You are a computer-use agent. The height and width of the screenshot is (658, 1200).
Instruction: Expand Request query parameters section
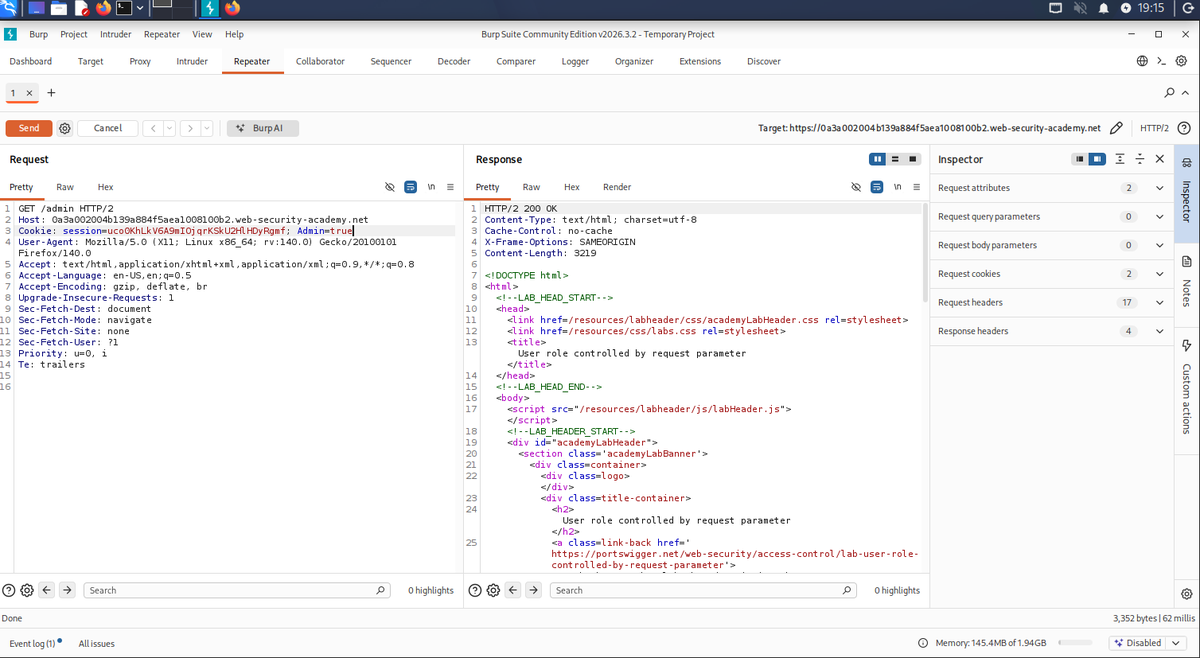tap(1159, 216)
